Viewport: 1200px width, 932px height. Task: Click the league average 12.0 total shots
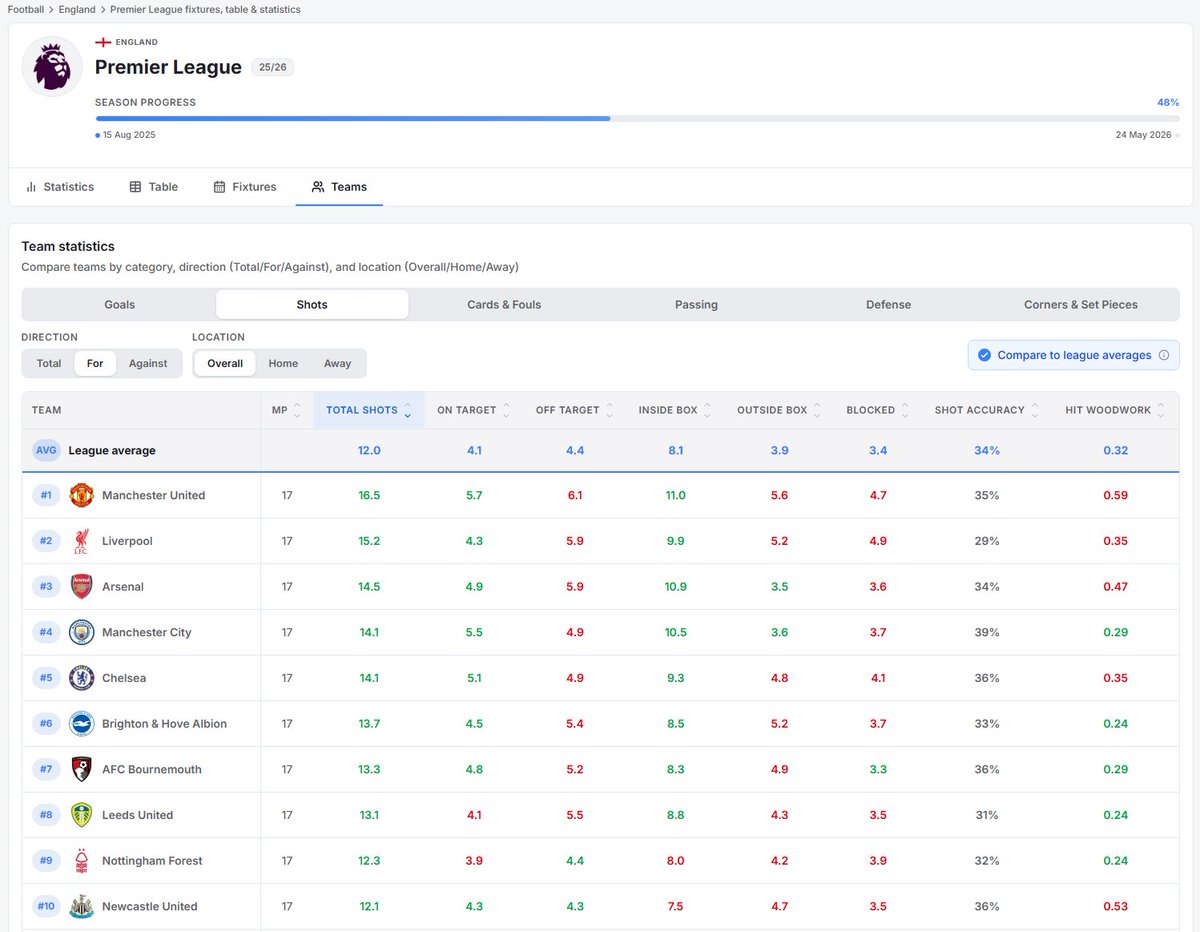[x=369, y=450]
